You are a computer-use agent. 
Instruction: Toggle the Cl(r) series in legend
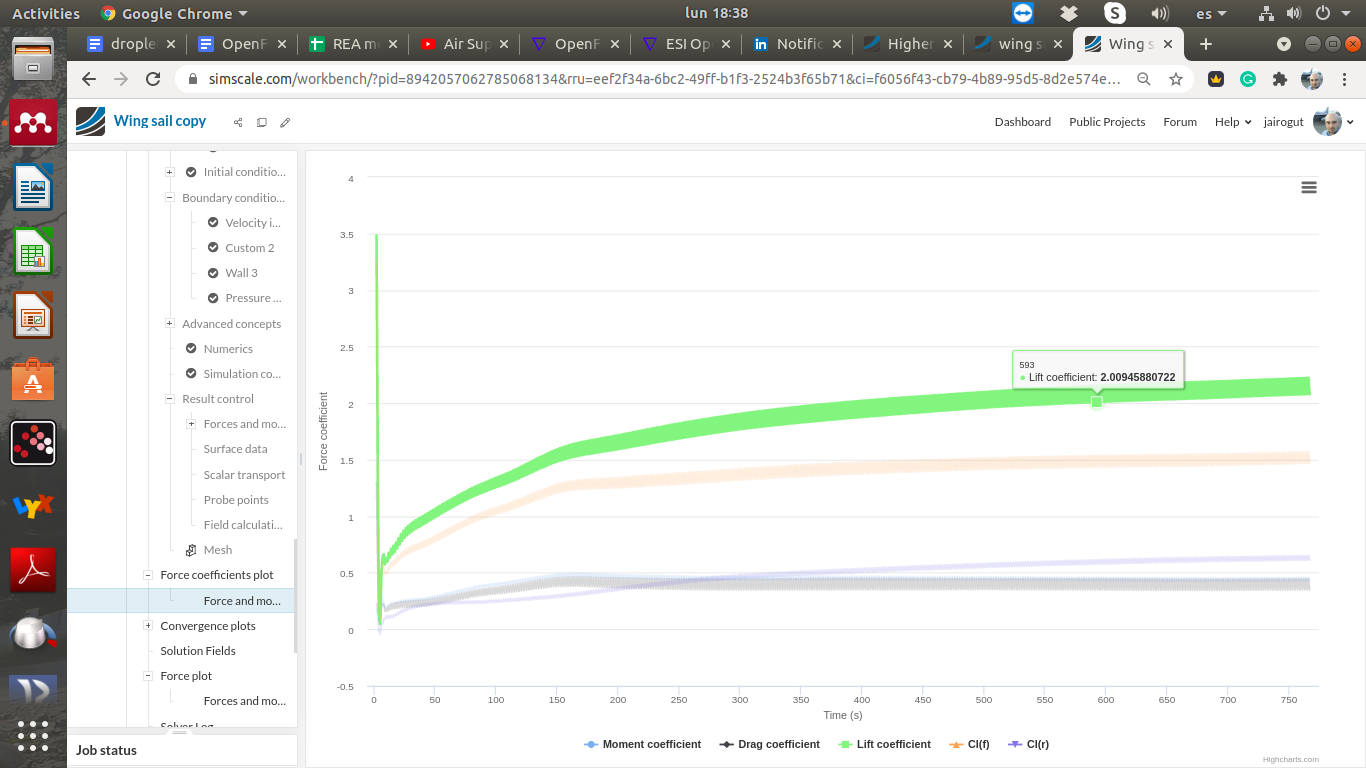point(1028,744)
